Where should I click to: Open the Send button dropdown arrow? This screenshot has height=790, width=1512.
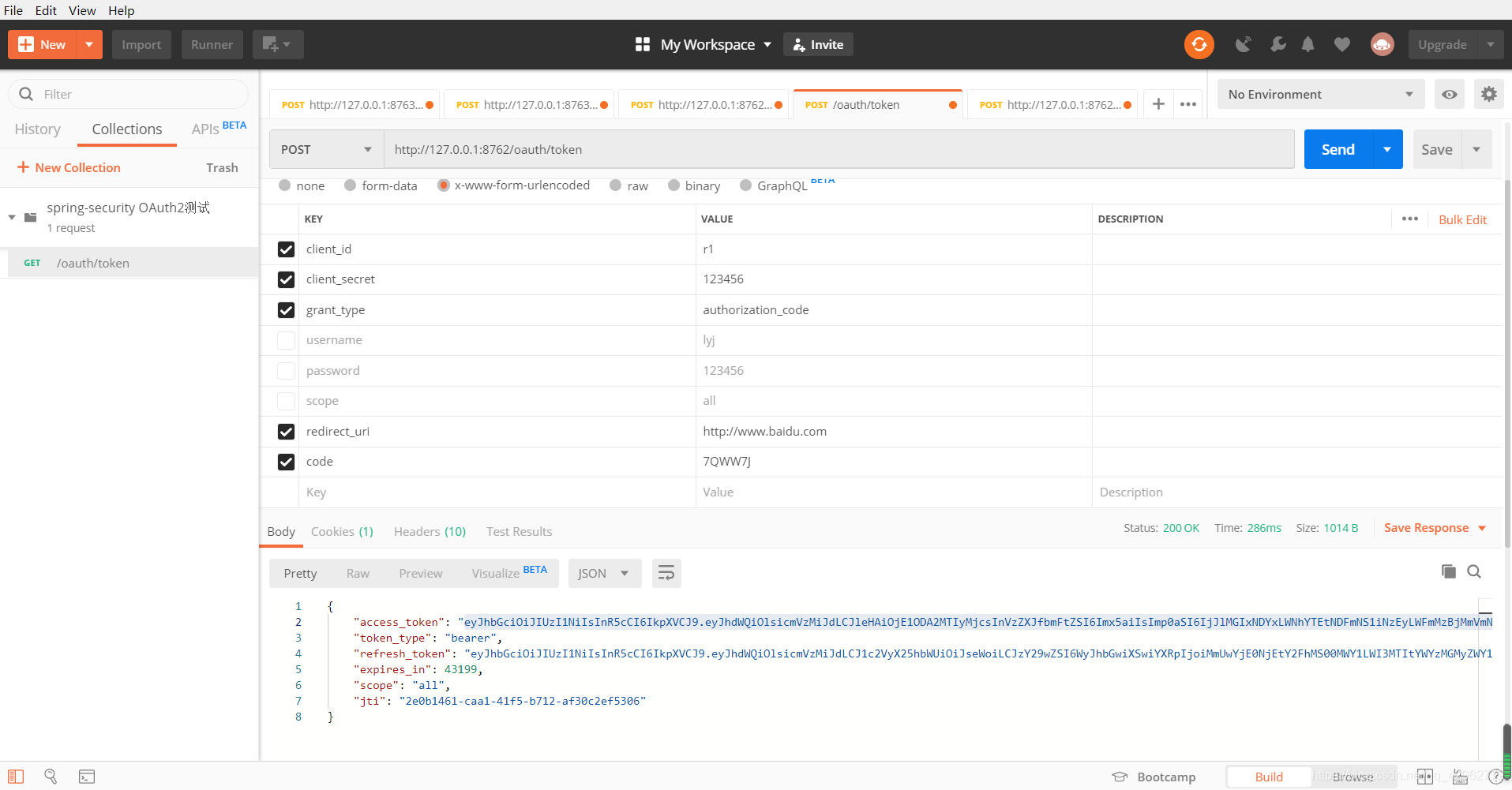click(1387, 149)
